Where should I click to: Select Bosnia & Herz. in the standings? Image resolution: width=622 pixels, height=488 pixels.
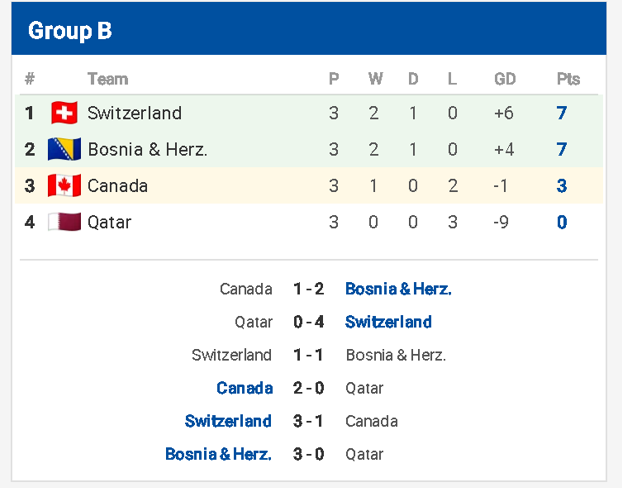coord(309,149)
